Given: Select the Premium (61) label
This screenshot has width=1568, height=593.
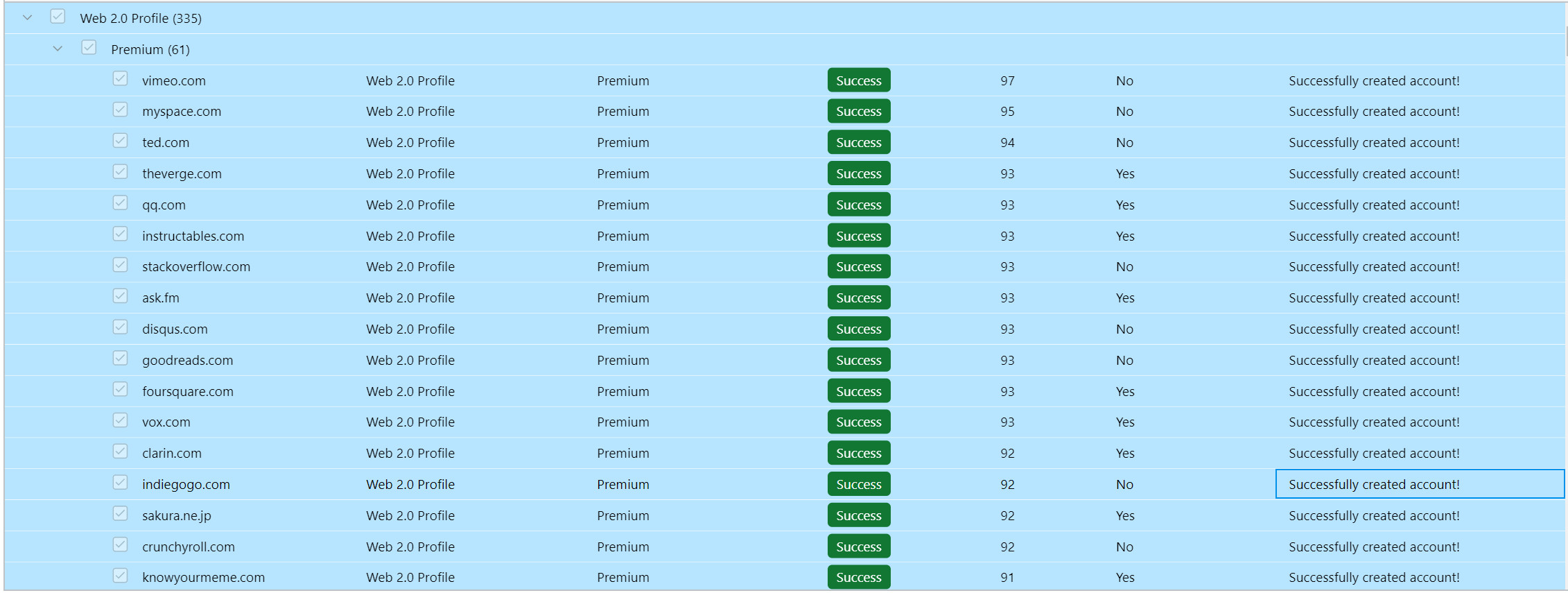Looking at the screenshot, I should point(150,50).
